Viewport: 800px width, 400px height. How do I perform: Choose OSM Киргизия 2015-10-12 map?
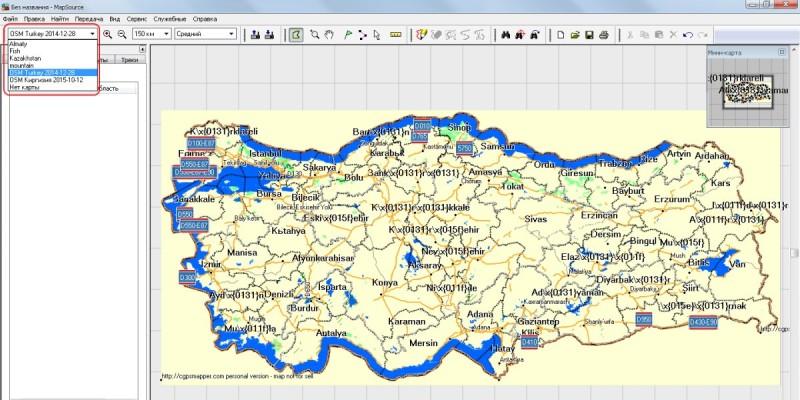point(52,80)
